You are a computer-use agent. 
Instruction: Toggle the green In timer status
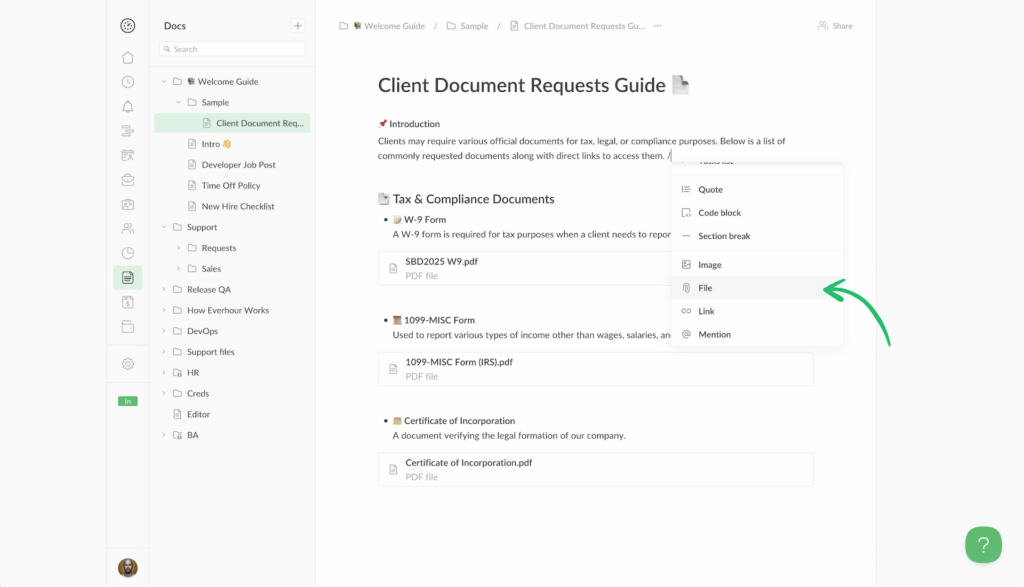pos(127,400)
